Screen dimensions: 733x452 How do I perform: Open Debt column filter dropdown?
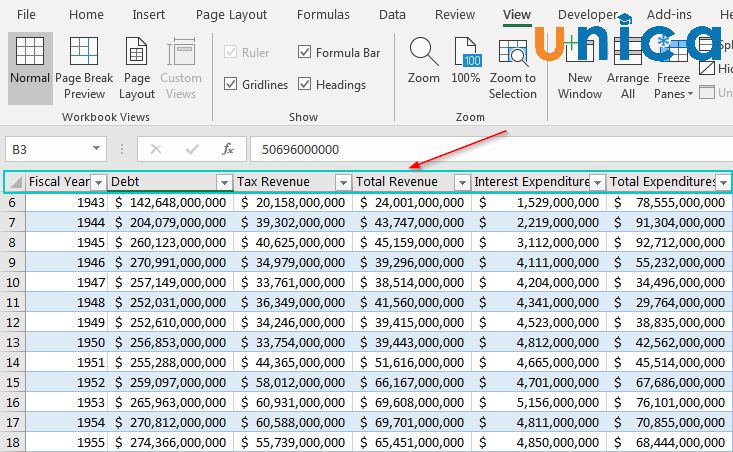(x=224, y=182)
